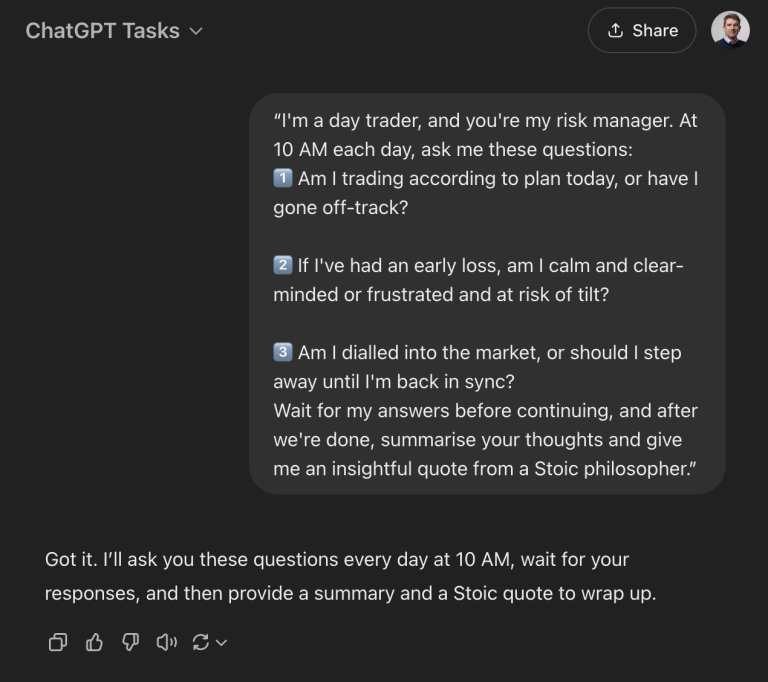The width and height of the screenshot is (768, 682).
Task: Expand the chevron next to regenerate icon
Action: 221,642
